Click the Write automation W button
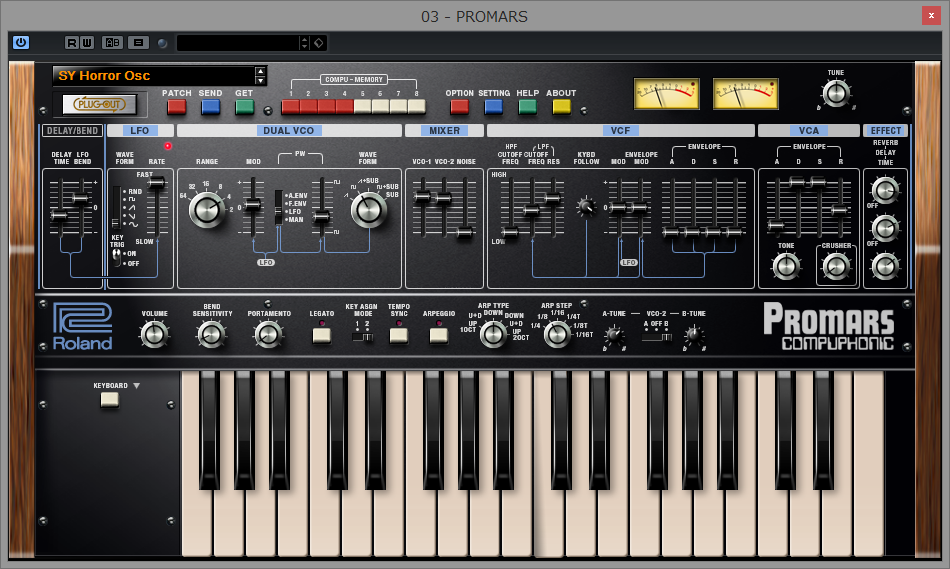Image resolution: width=950 pixels, height=569 pixels. tap(87, 42)
